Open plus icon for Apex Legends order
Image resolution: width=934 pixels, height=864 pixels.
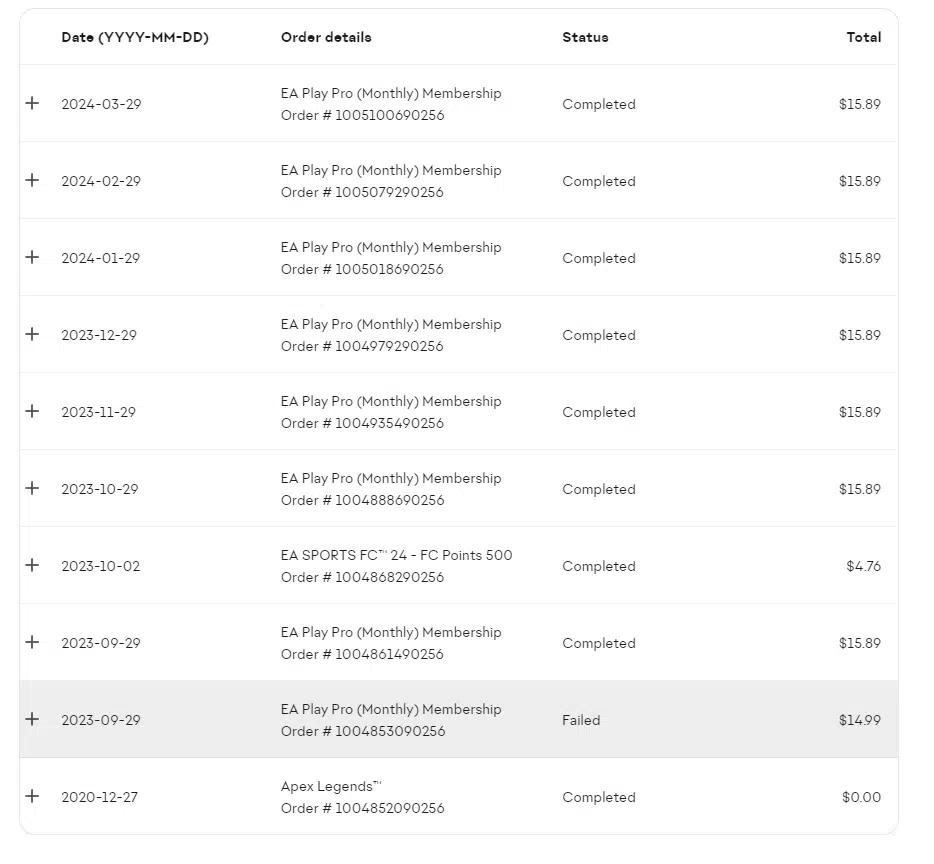[x=32, y=796]
